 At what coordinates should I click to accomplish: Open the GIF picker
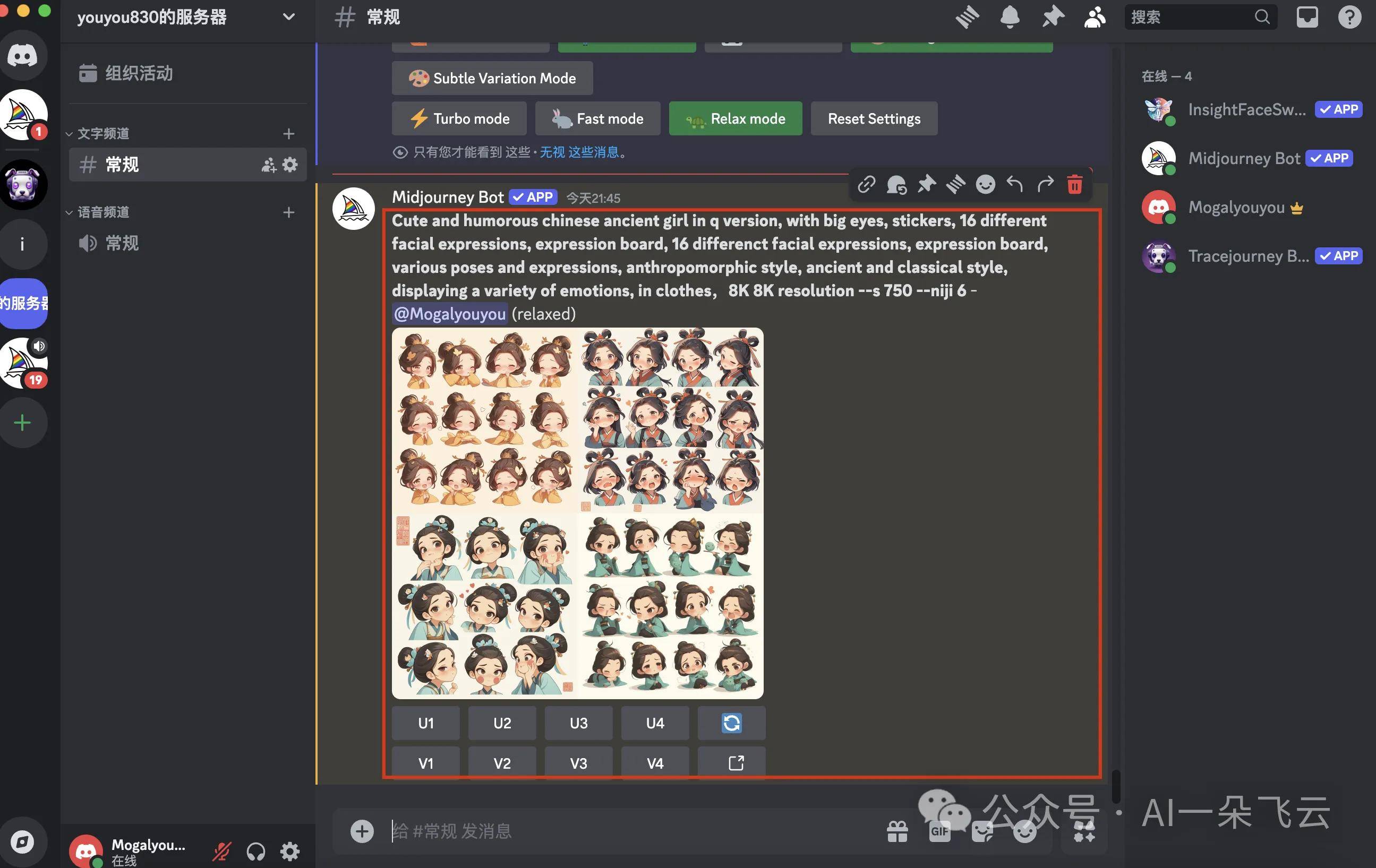coord(939,831)
